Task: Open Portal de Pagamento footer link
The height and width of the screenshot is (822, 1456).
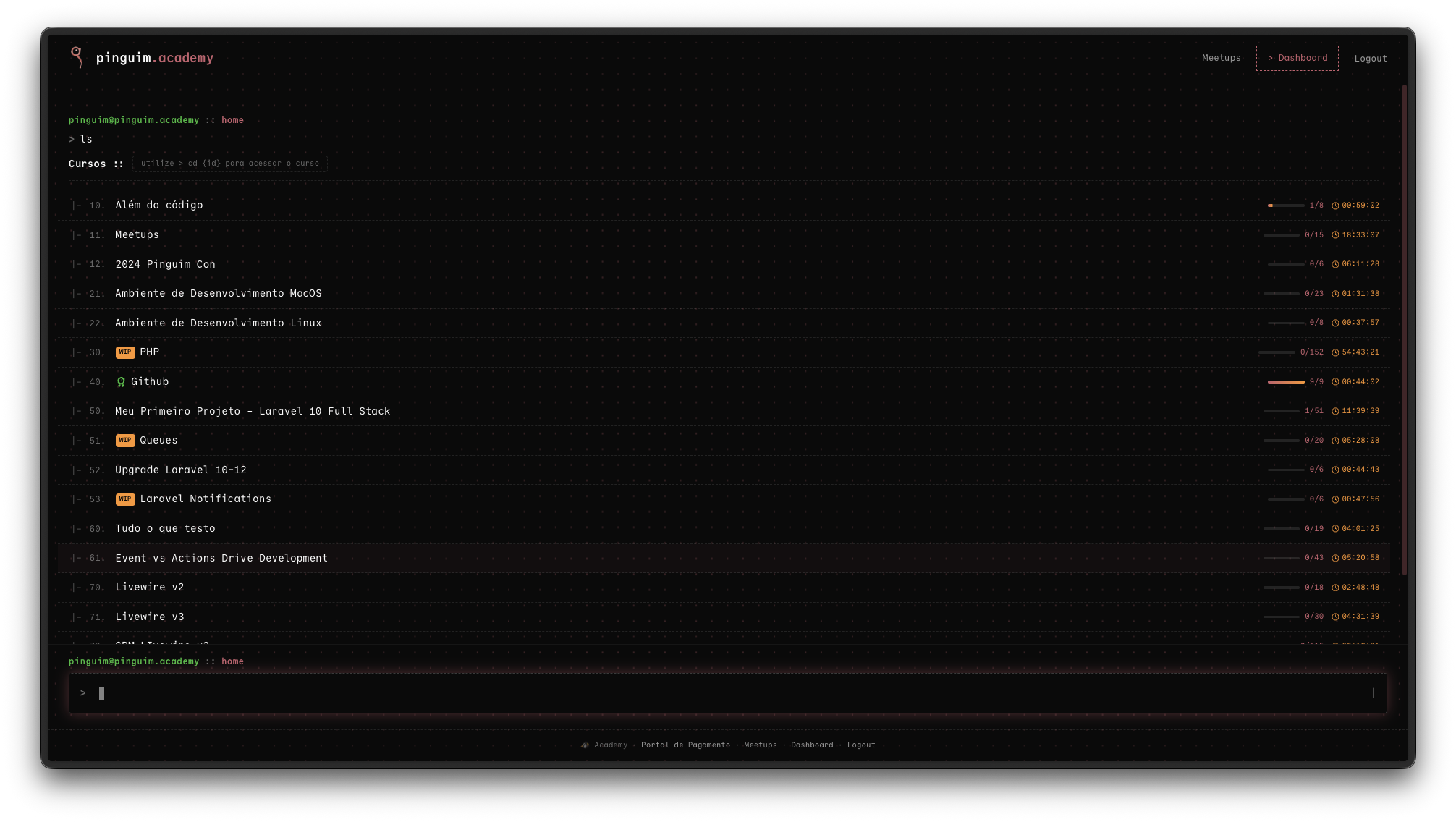Action: (x=685, y=745)
